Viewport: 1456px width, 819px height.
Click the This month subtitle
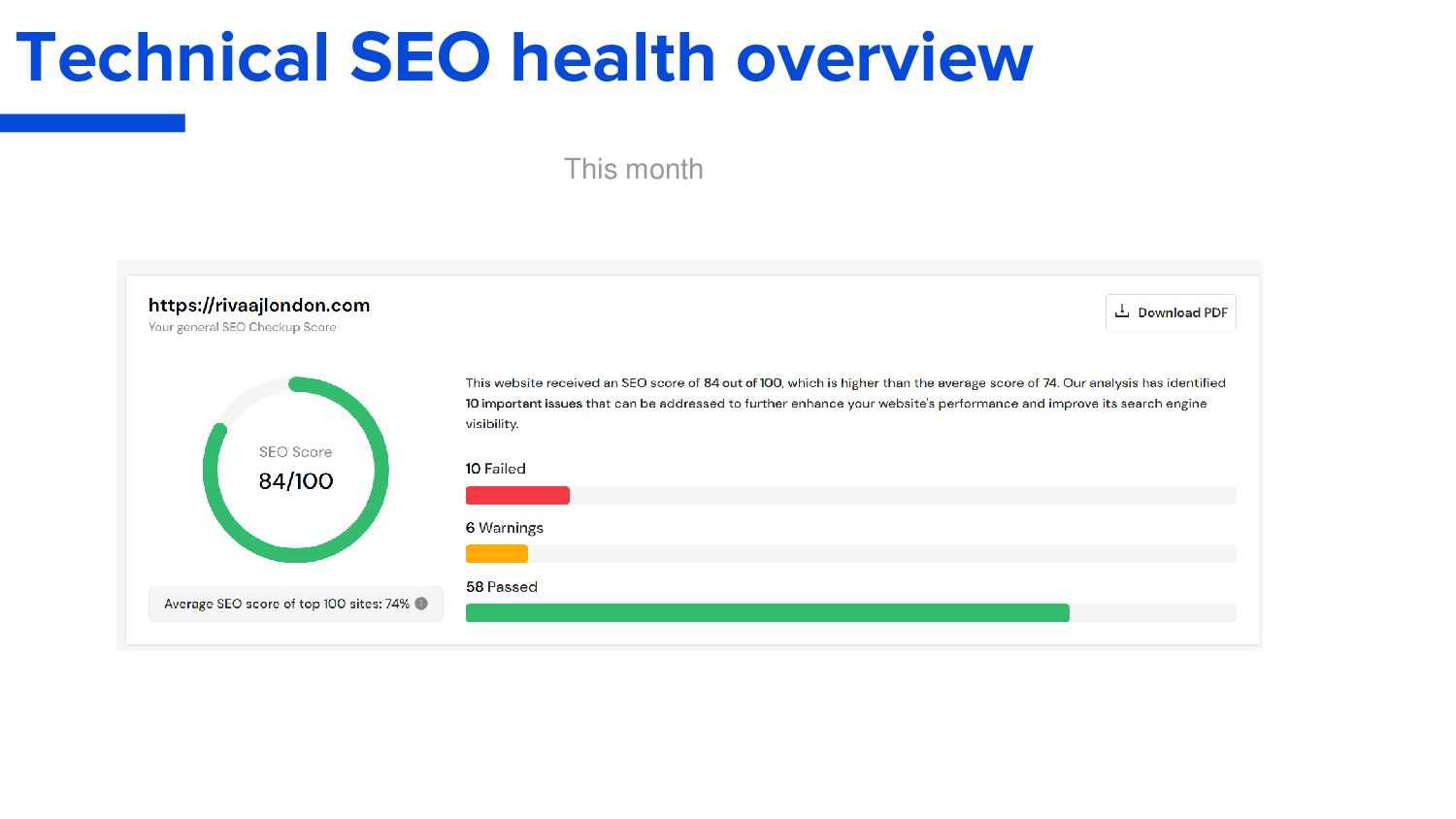point(634,169)
